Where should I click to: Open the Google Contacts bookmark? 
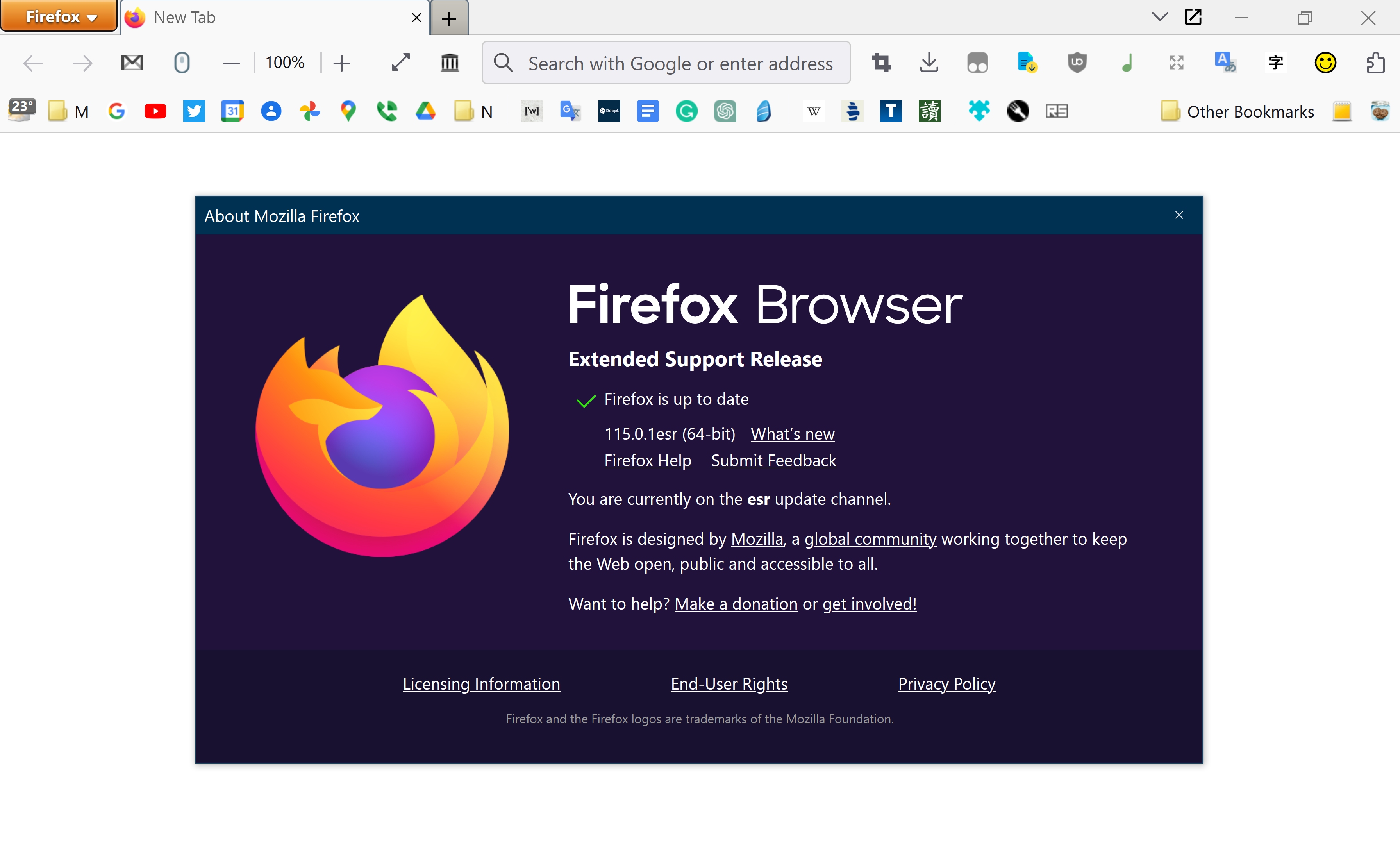tap(271, 111)
